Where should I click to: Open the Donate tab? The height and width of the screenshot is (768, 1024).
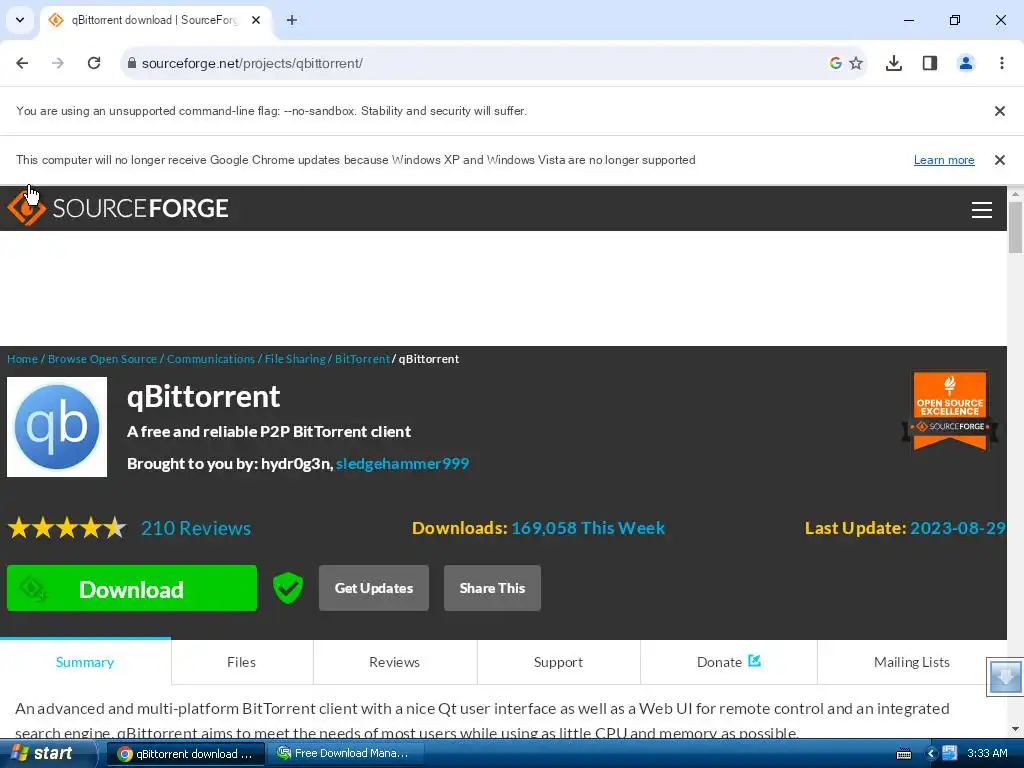pos(728,662)
